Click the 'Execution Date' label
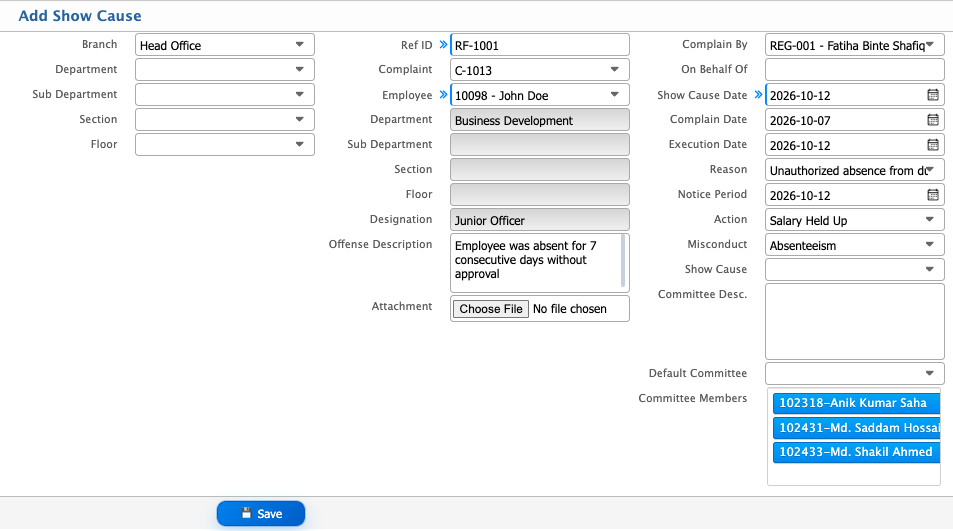 pyautogui.click(x=707, y=144)
